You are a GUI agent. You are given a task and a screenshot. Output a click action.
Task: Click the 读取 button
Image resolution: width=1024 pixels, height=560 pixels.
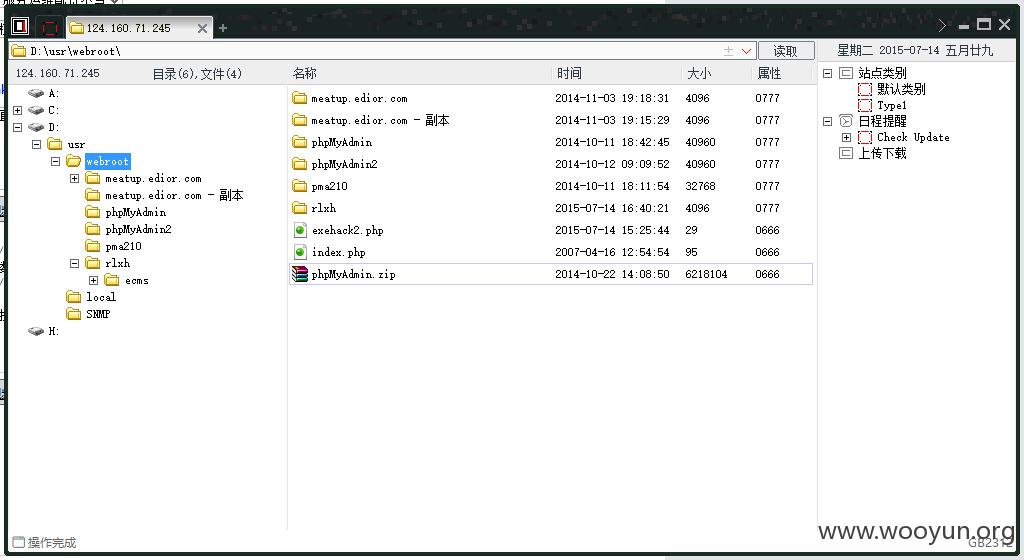coord(786,51)
